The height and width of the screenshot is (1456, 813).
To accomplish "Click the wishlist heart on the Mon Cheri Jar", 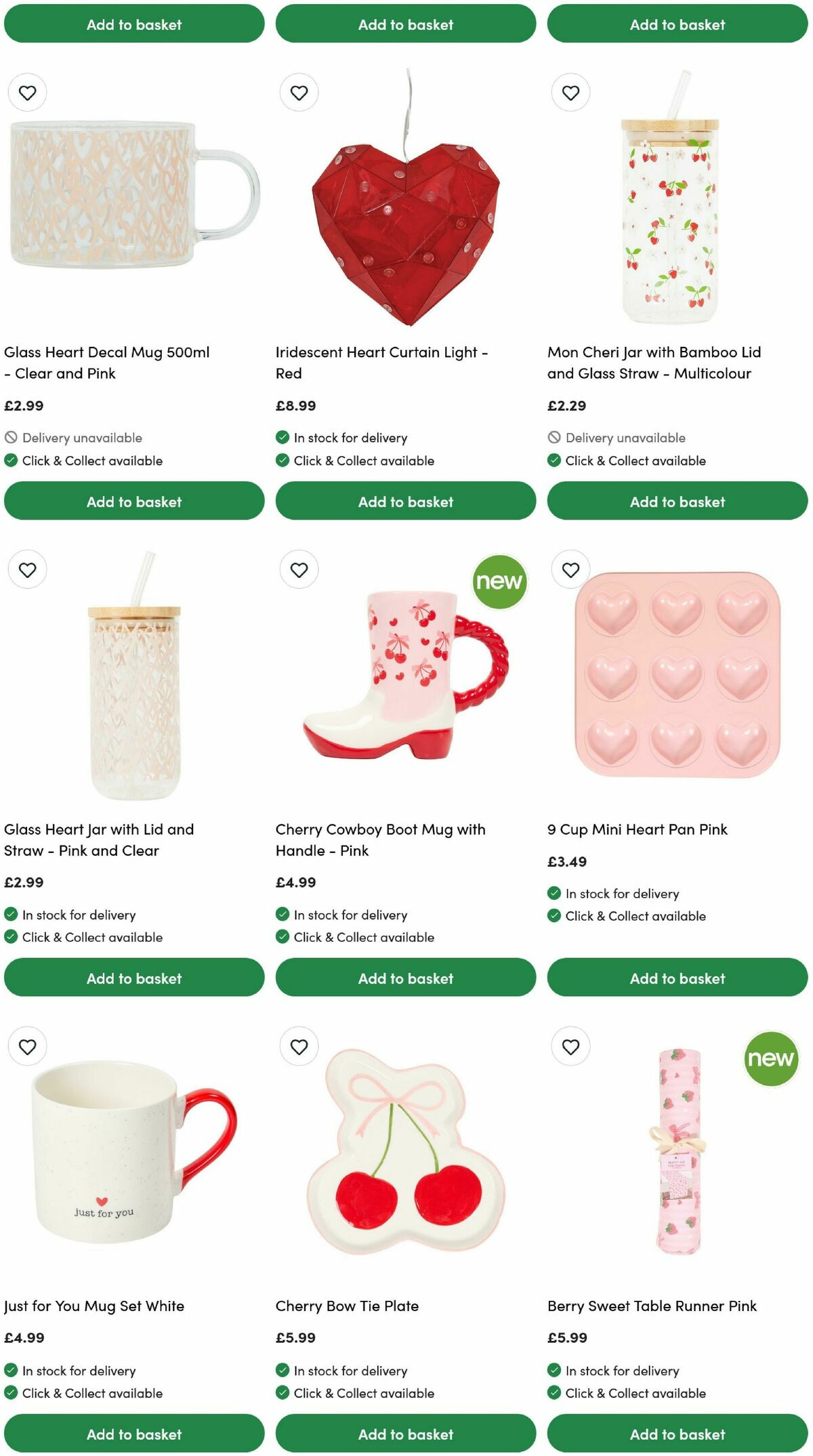I will (x=570, y=93).
